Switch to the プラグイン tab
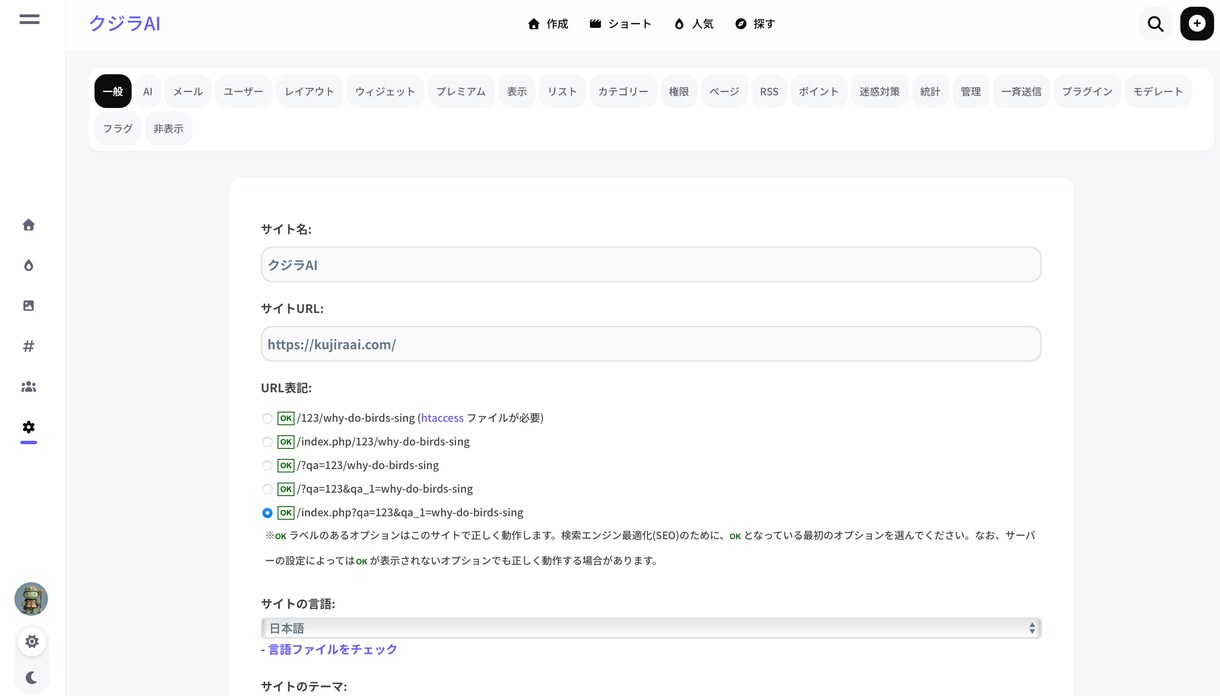The image size is (1220, 696). coord(1087,91)
